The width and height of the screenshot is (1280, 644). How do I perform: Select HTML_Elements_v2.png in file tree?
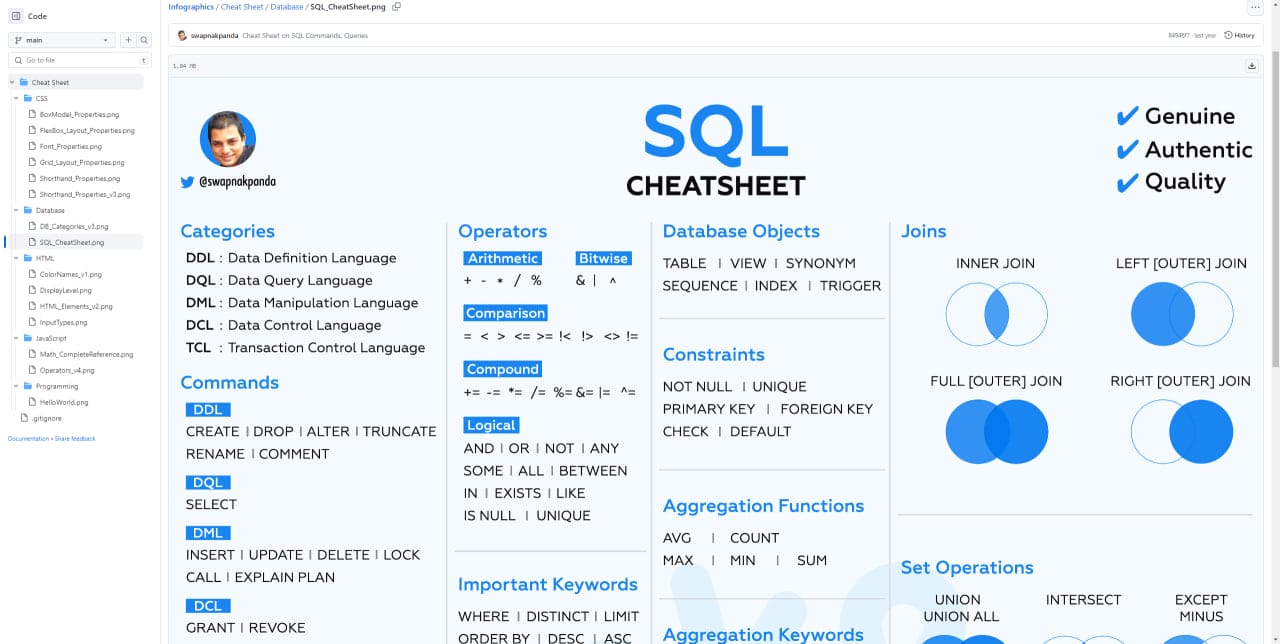[x=76, y=306]
